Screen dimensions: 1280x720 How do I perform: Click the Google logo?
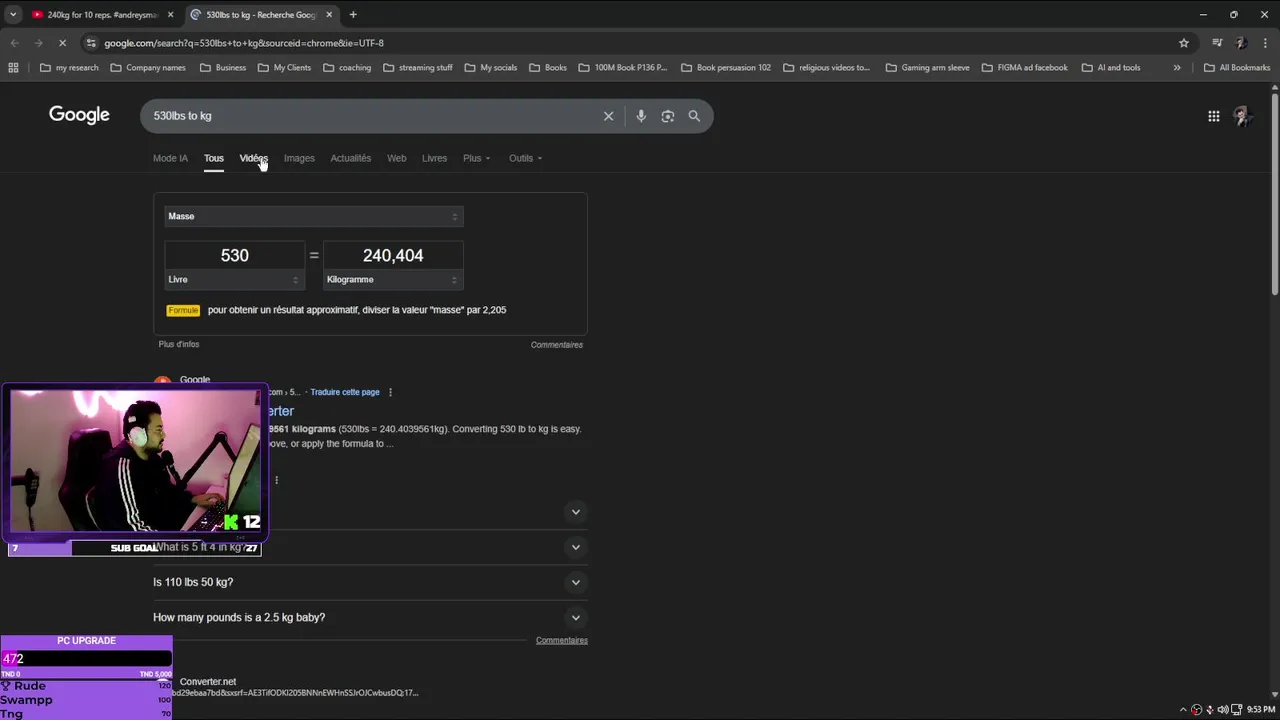coord(79,115)
